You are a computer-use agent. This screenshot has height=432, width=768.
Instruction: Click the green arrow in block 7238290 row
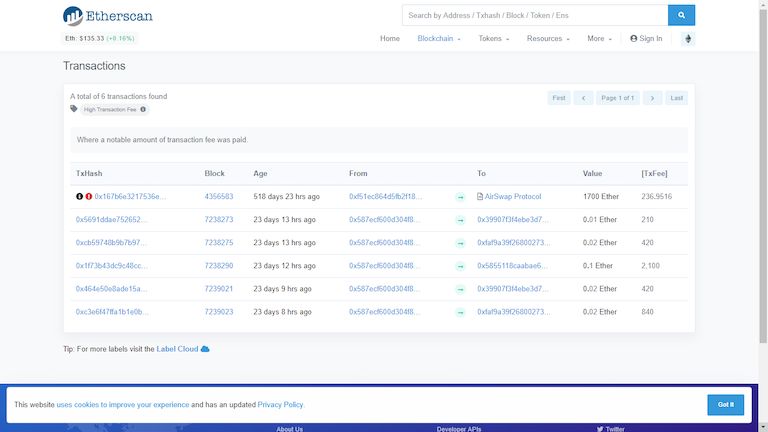[460, 266]
